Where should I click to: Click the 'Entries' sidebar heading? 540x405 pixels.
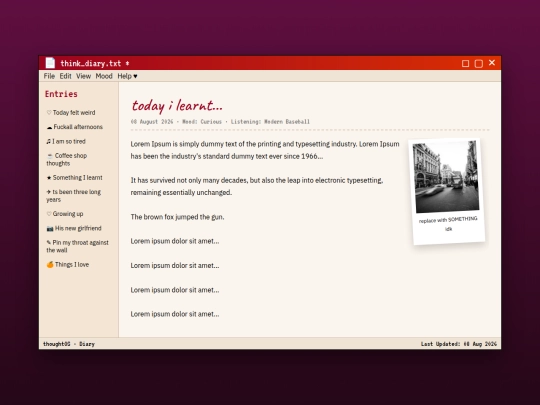point(61,94)
